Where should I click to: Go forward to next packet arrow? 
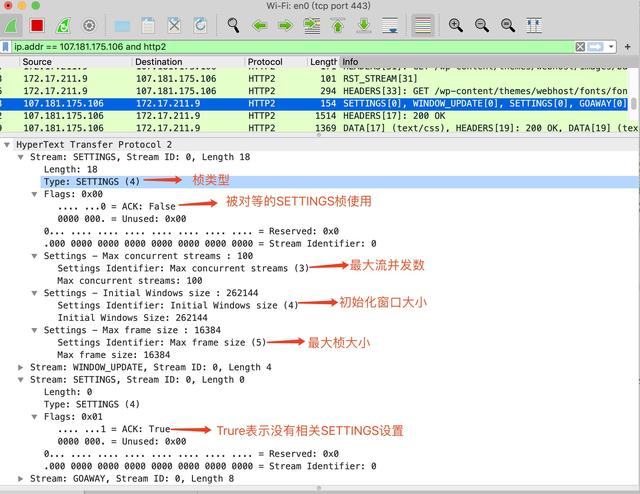tap(285, 26)
